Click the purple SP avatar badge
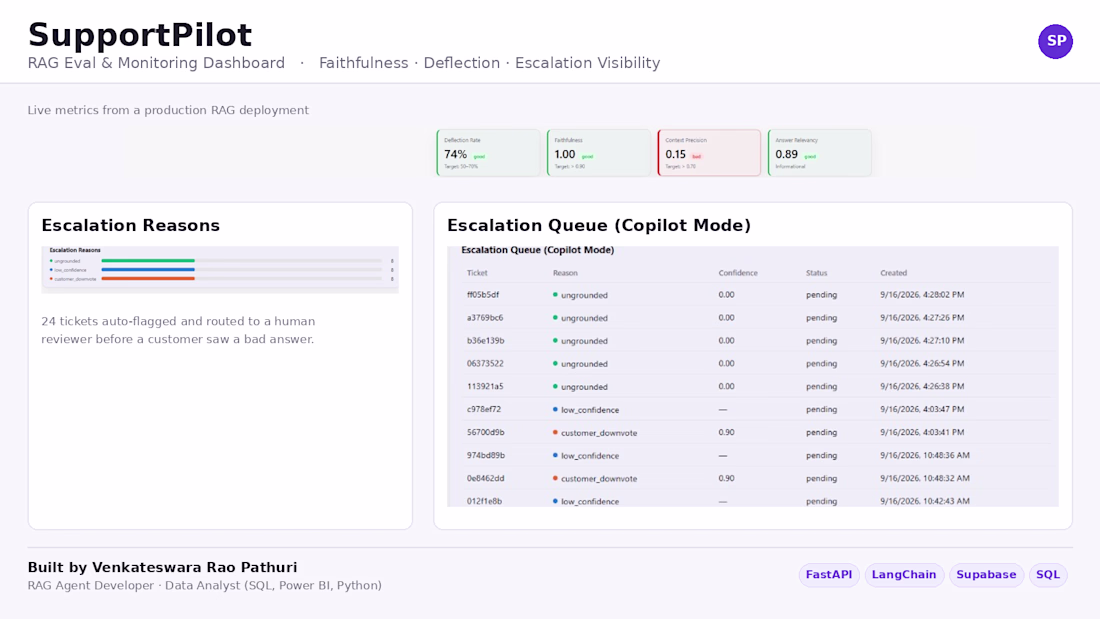The image size is (1100, 619). click(x=1055, y=41)
